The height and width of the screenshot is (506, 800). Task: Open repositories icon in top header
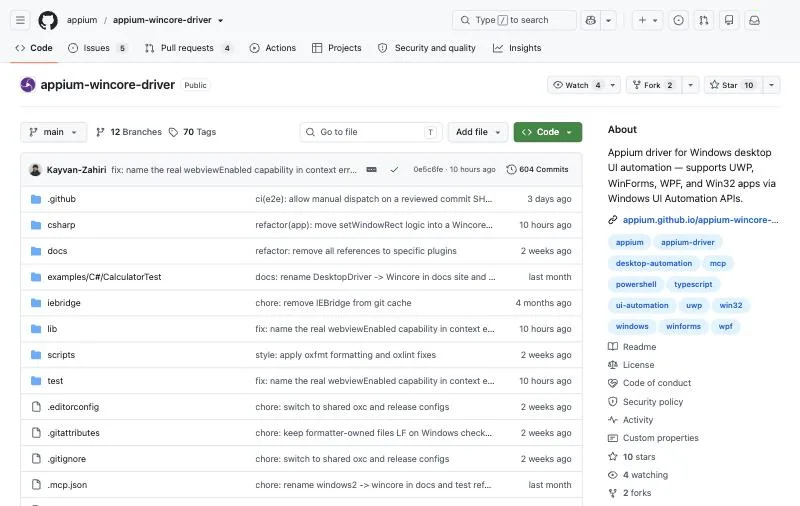729,20
